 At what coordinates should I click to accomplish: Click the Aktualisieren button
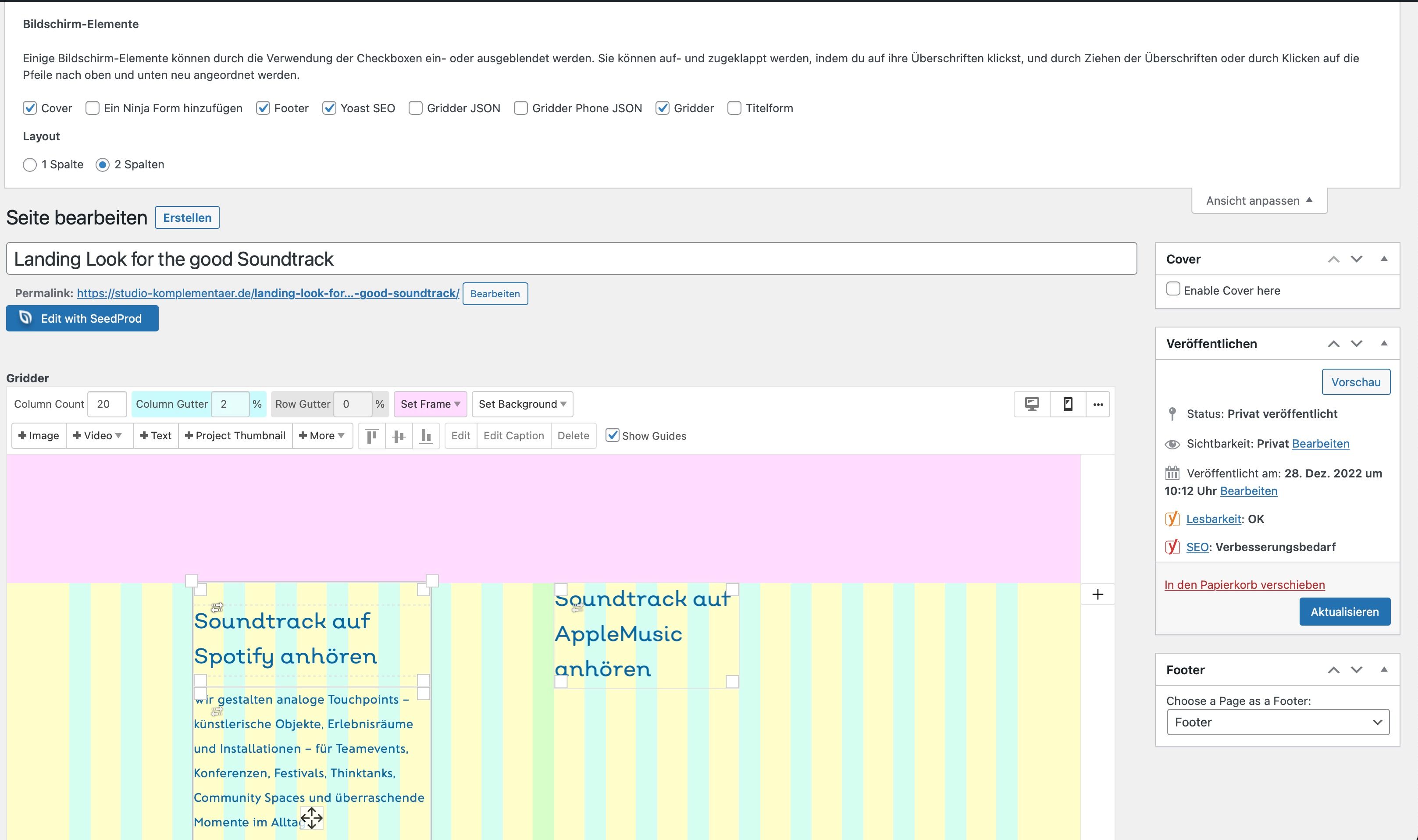(x=1344, y=612)
